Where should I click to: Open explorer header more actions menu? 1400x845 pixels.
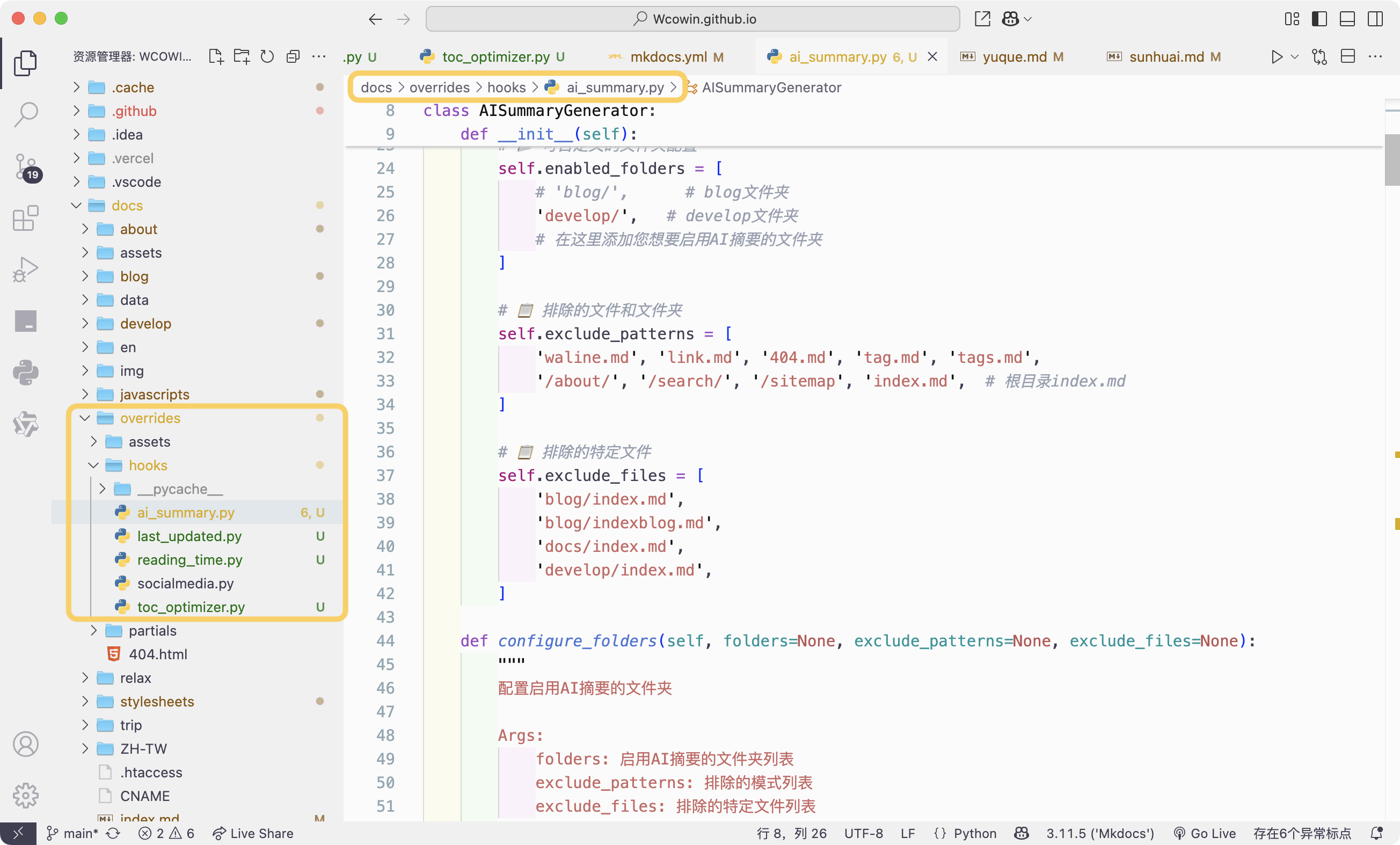[319, 56]
